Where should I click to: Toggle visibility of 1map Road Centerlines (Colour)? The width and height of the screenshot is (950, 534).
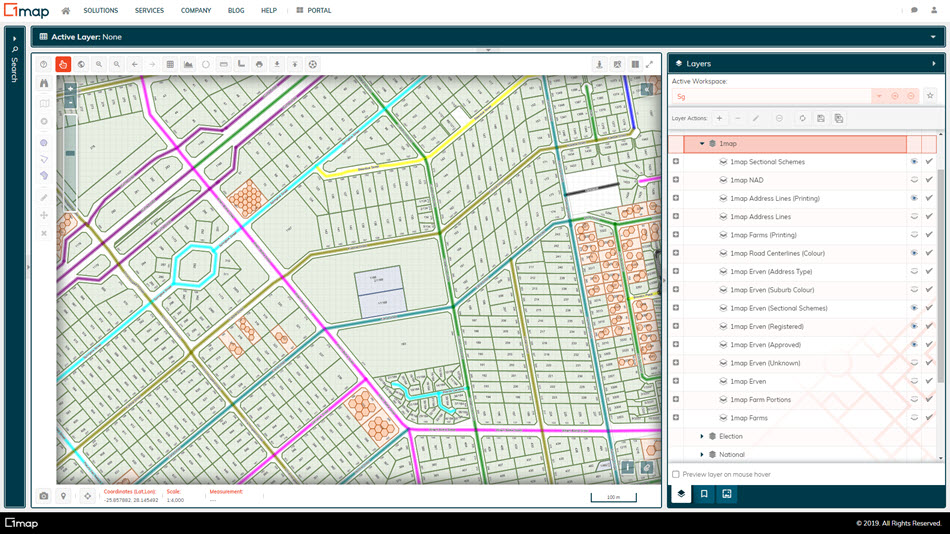tap(914, 253)
